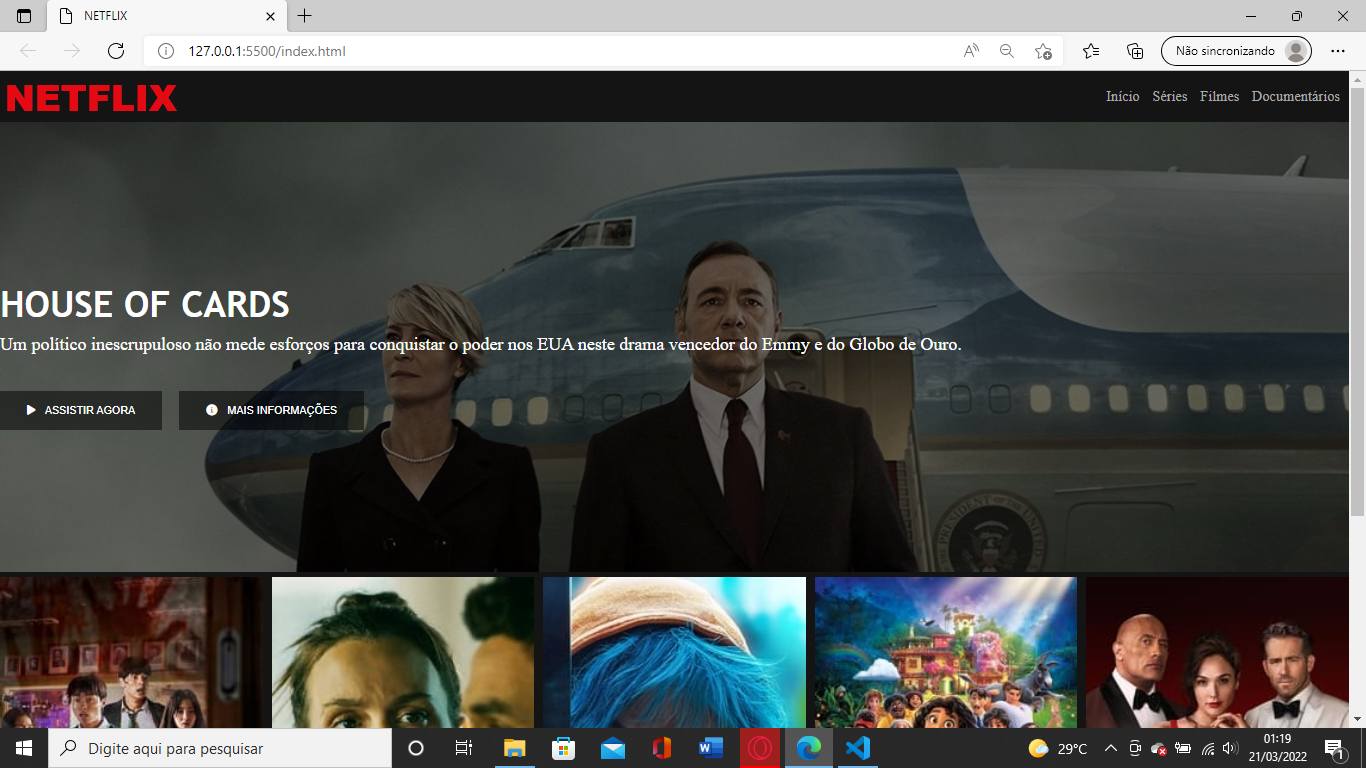Launch Opera GX from the taskbar

coord(759,748)
